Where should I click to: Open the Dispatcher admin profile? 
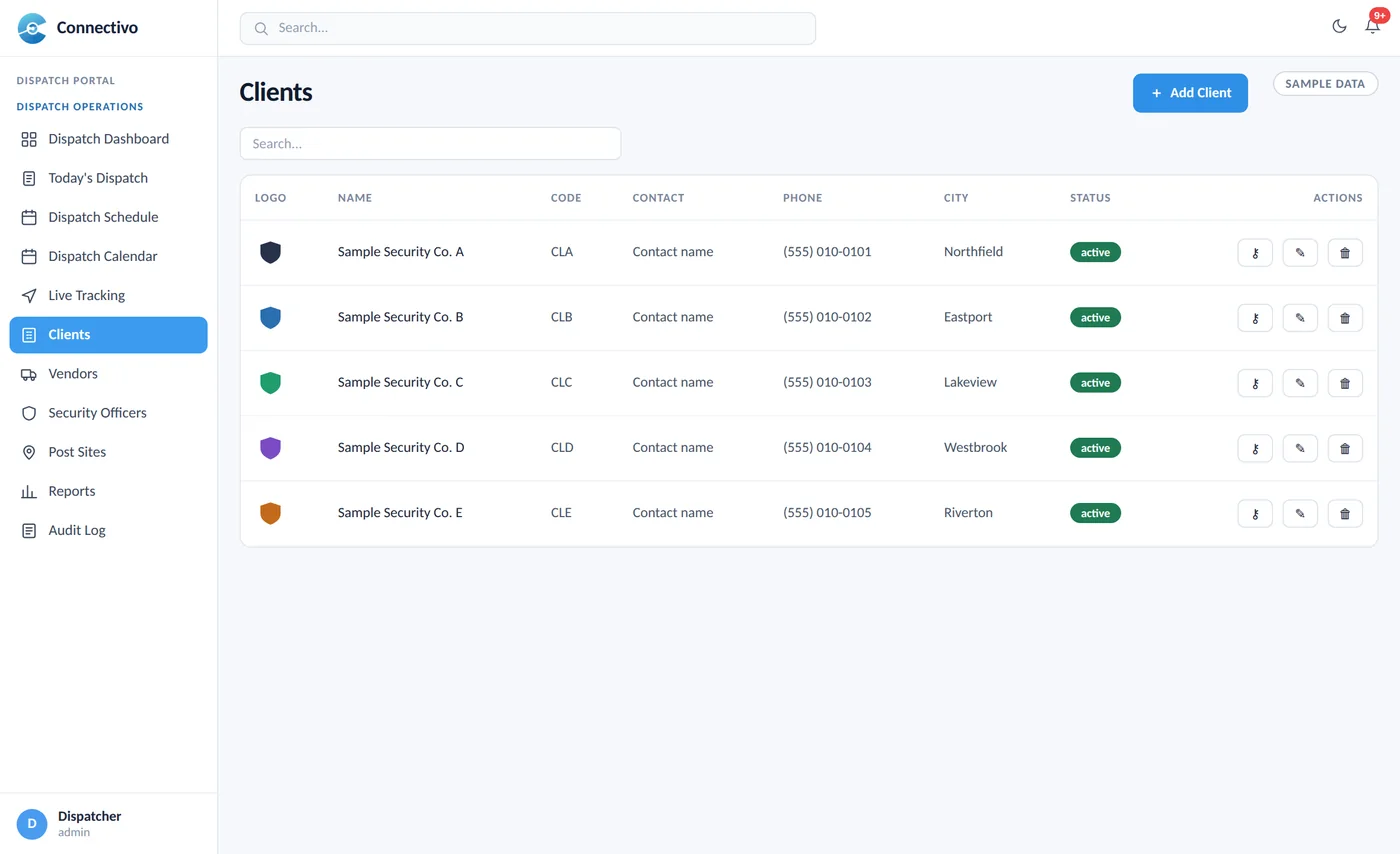point(108,824)
